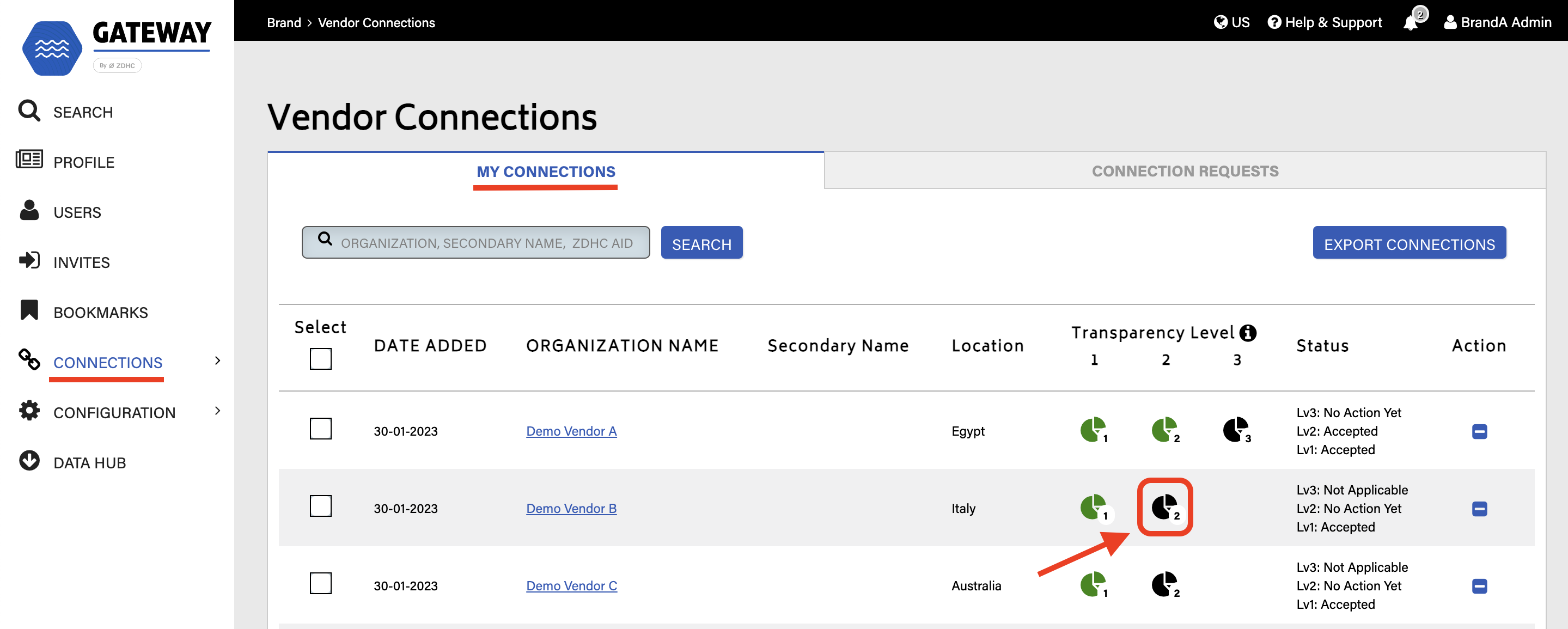
Task: Click the Brand breadcrumb link
Action: (x=284, y=22)
